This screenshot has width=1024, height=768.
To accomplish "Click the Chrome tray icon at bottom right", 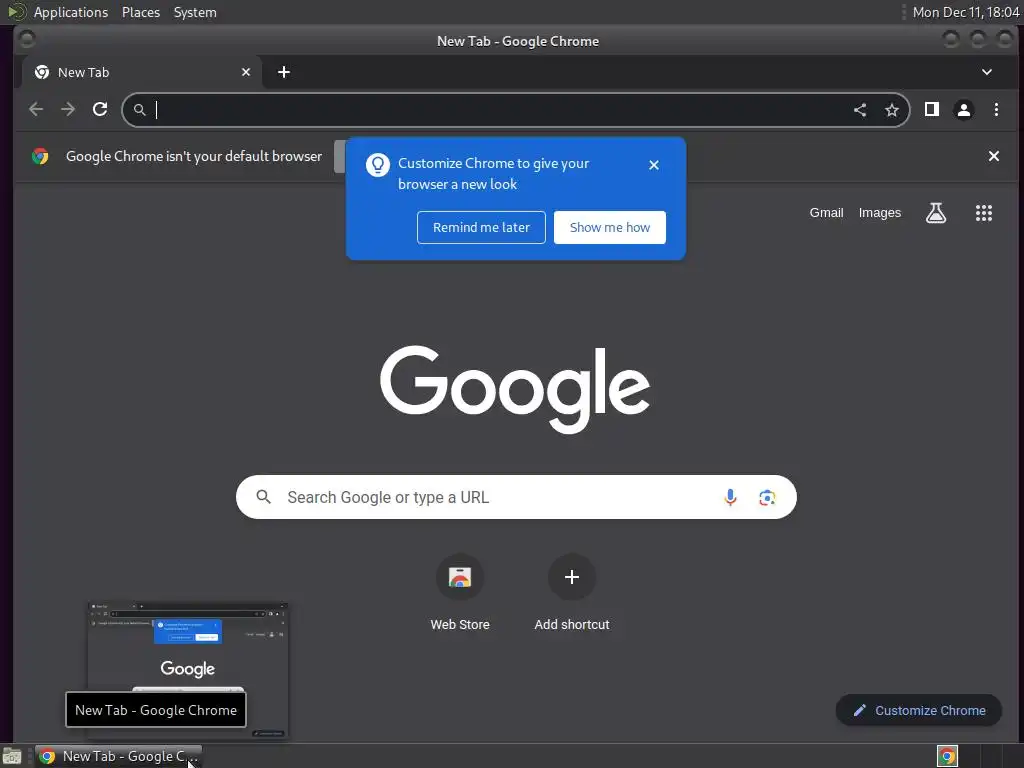I will [947, 756].
